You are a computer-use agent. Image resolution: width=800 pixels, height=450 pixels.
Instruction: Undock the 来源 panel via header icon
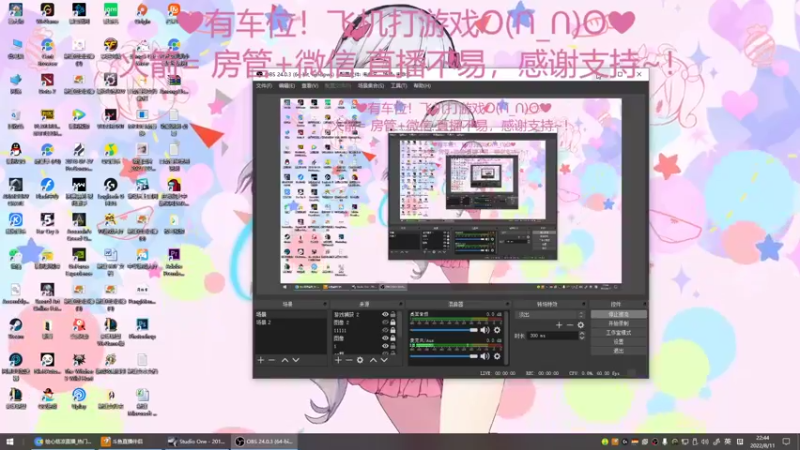[x=400, y=304]
